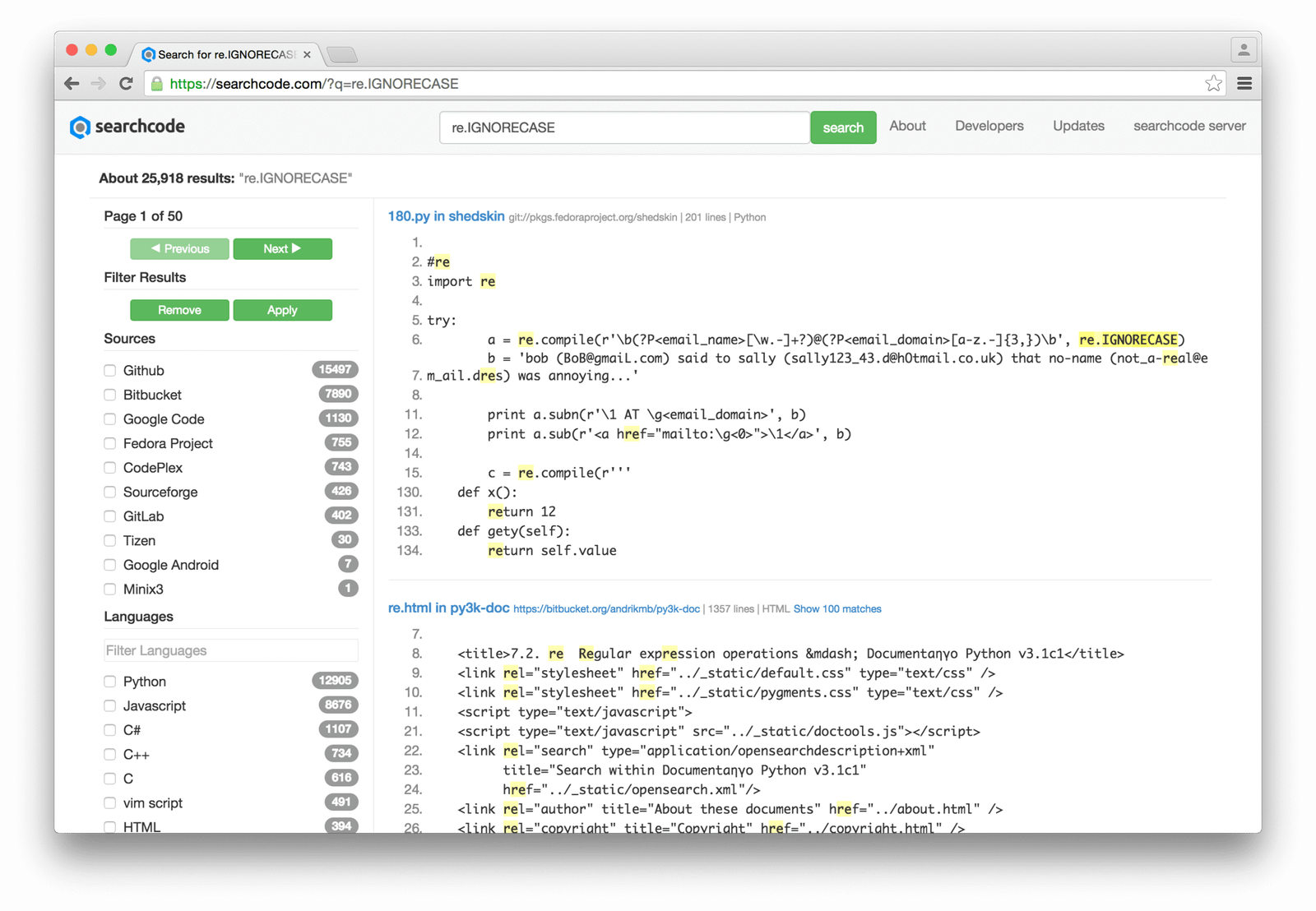This screenshot has width=1316, height=911.
Task: Enable the Python language filter
Action: [109, 681]
